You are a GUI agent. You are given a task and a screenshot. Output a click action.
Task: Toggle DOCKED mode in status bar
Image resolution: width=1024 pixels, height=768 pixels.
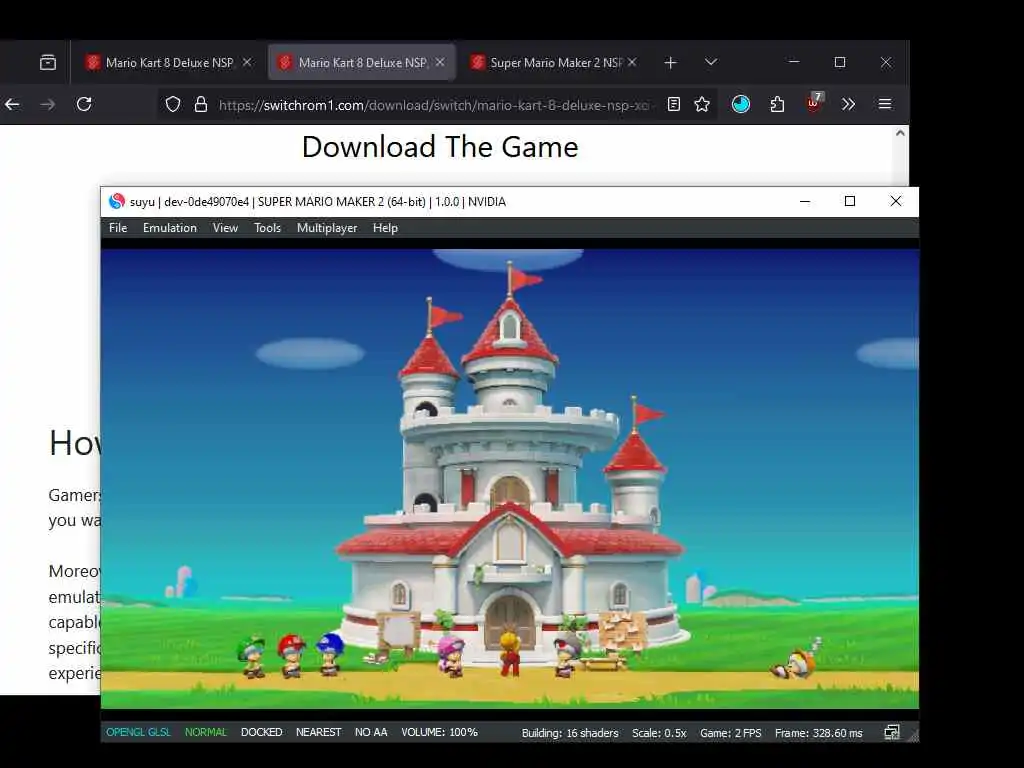coord(261,732)
